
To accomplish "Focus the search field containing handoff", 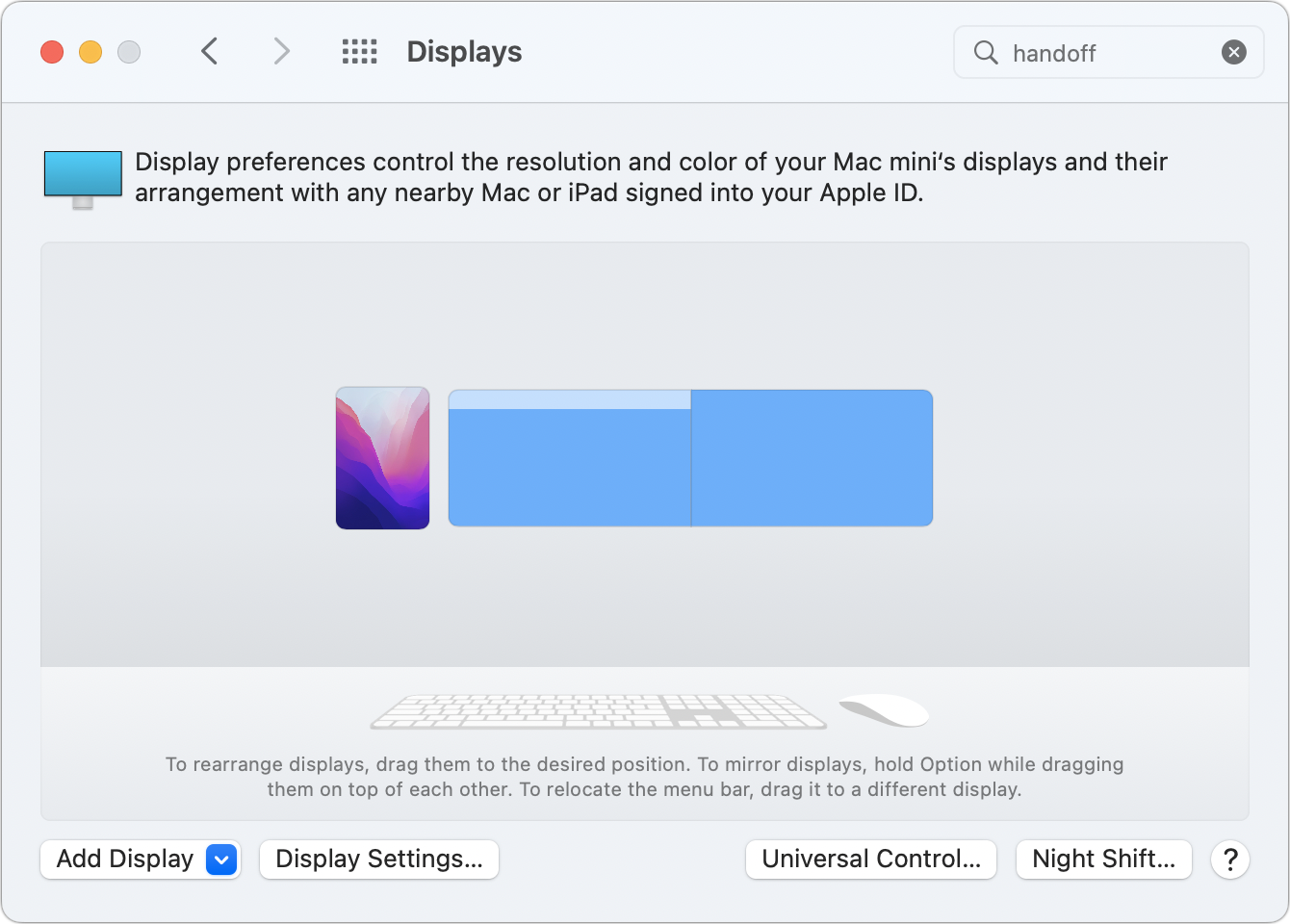I will point(1107,53).
